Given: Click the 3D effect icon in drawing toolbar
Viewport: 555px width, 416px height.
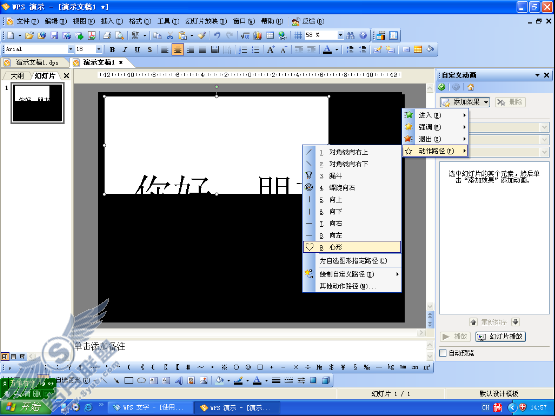Looking at the screenshot, I should point(326,381).
